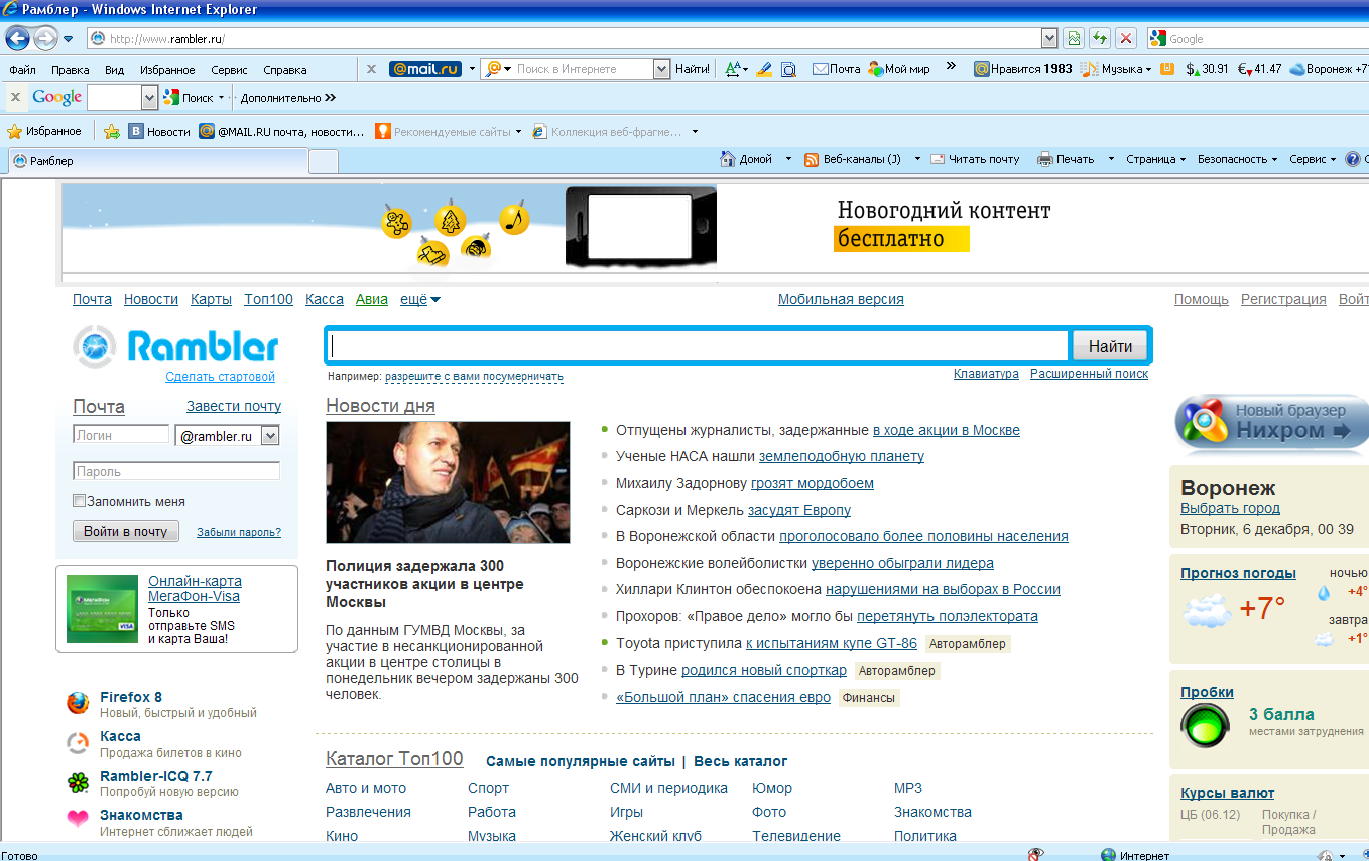Viewport: 1369px width, 861px height.
Task: Open the Мобильная версия link
Action: tap(841, 299)
